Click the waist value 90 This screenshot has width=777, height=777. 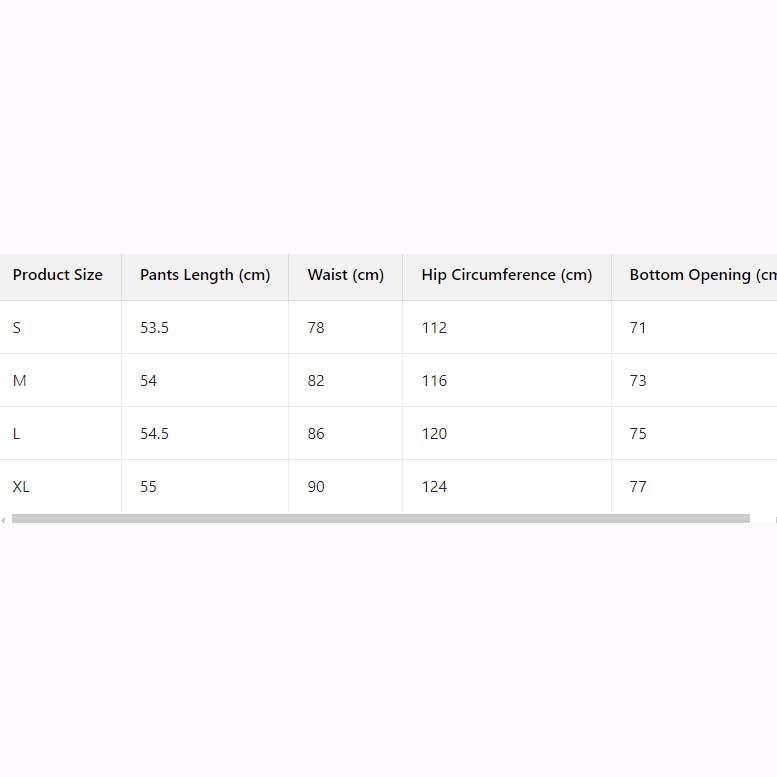pyautogui.click(x=316, y=487)
